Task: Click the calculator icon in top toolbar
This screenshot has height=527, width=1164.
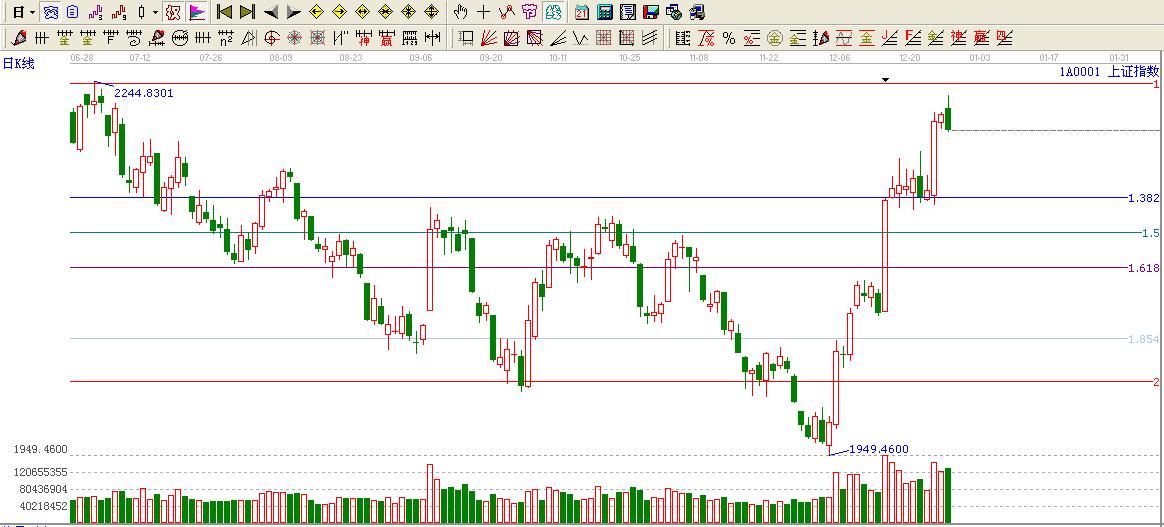Action: 605,13
